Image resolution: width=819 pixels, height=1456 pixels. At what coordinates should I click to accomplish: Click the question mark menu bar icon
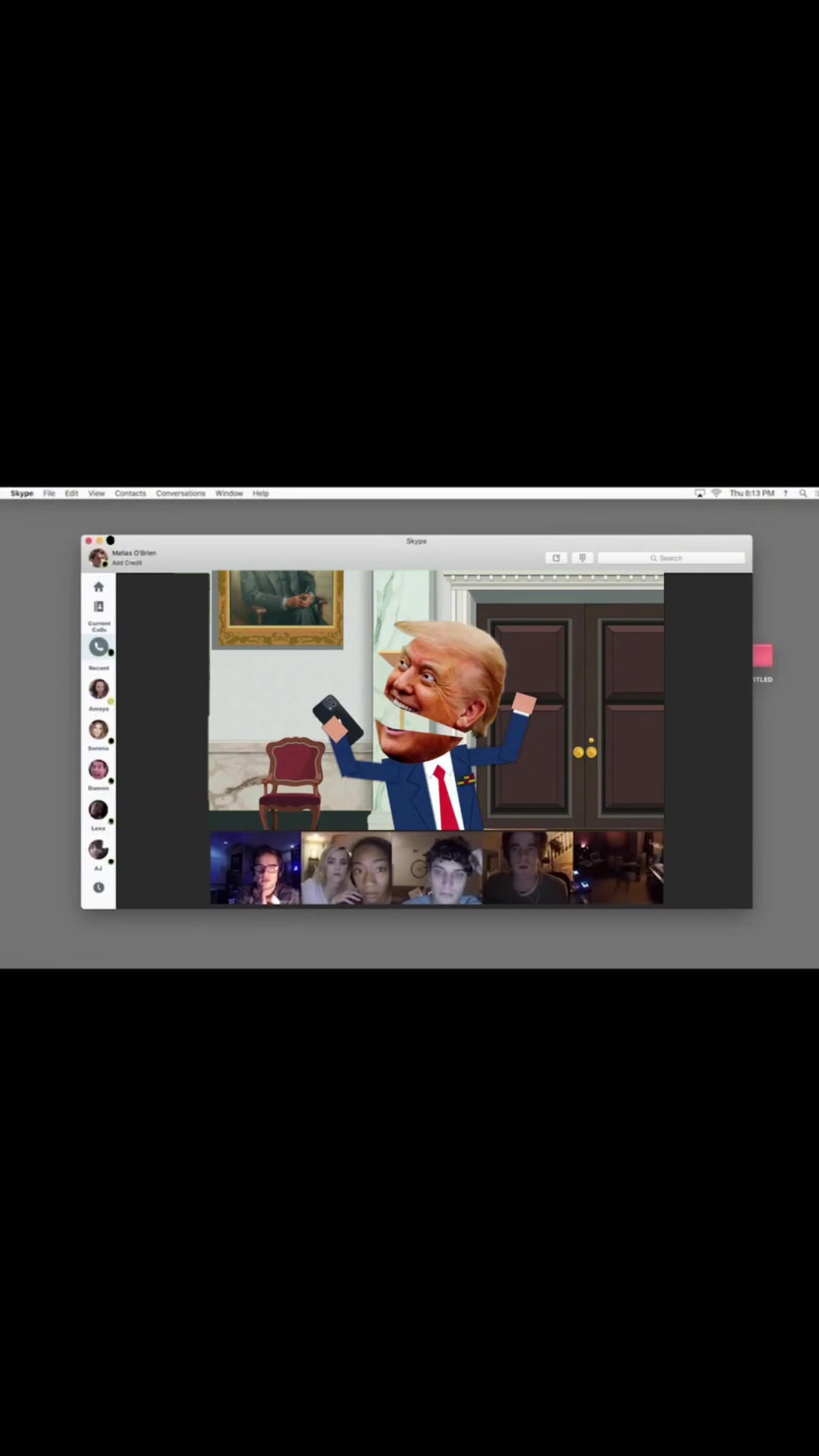pyautogui.click(x=786, y=493)
